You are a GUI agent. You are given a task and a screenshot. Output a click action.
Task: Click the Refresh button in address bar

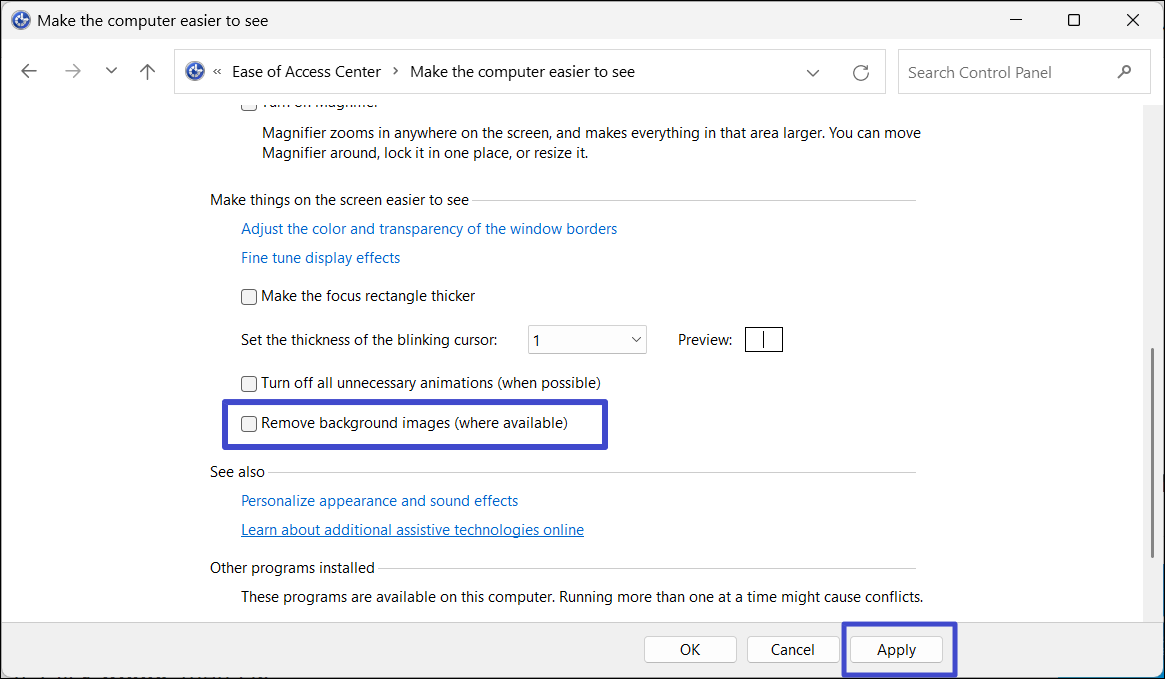click(860, 73)
